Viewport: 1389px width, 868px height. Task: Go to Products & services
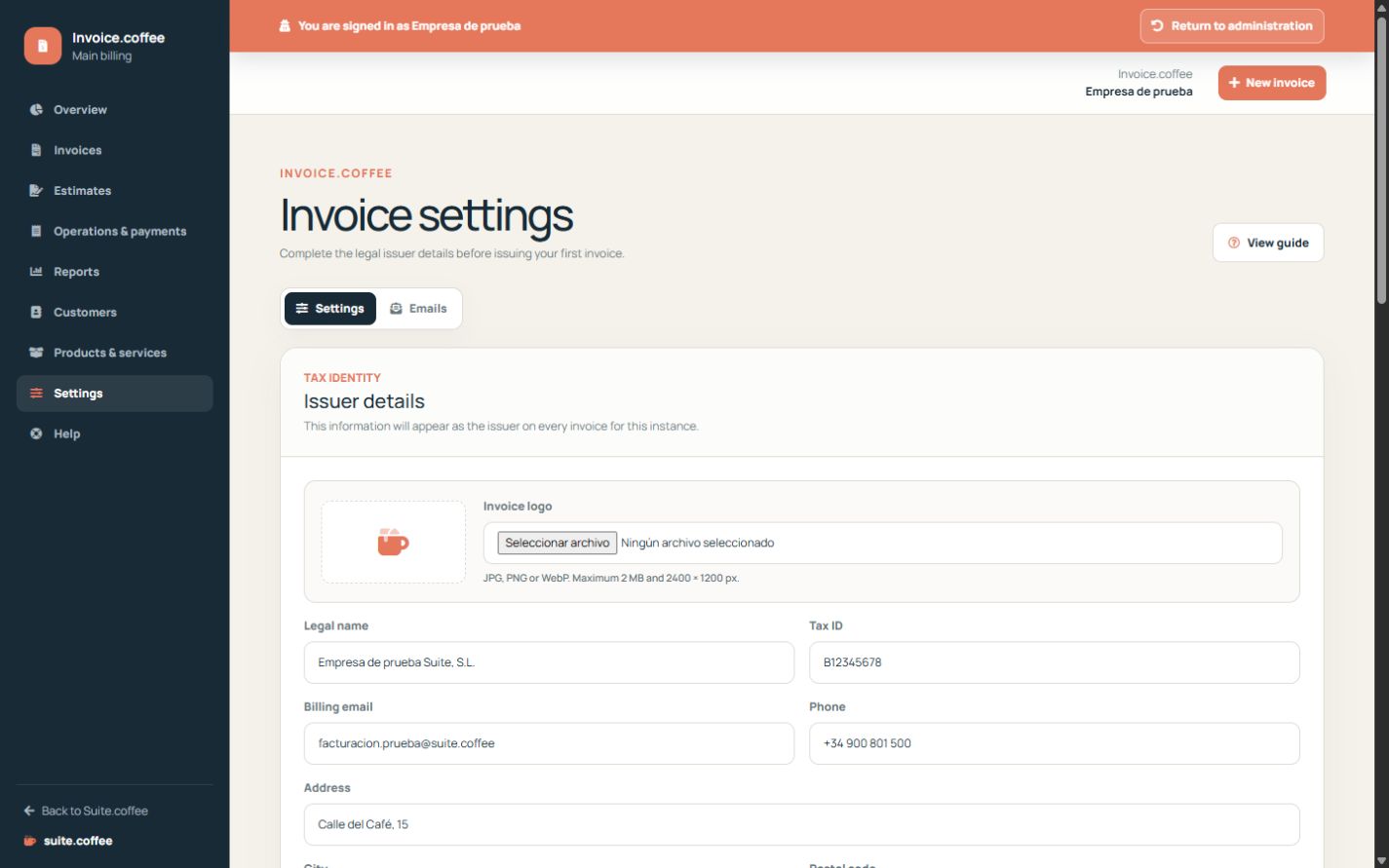[115, 353]
